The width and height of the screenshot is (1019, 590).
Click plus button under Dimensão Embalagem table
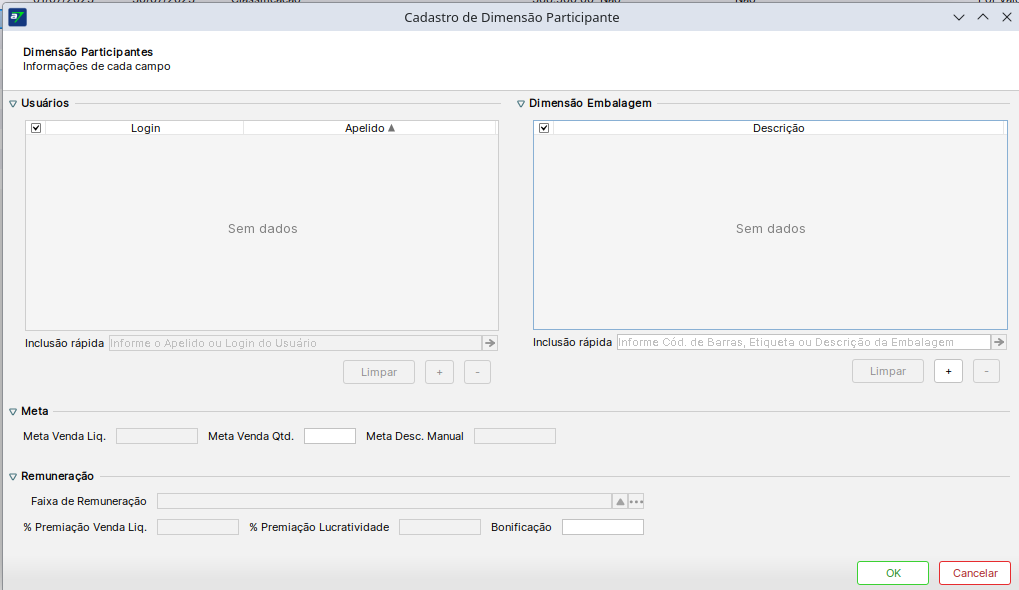[948, 371]
